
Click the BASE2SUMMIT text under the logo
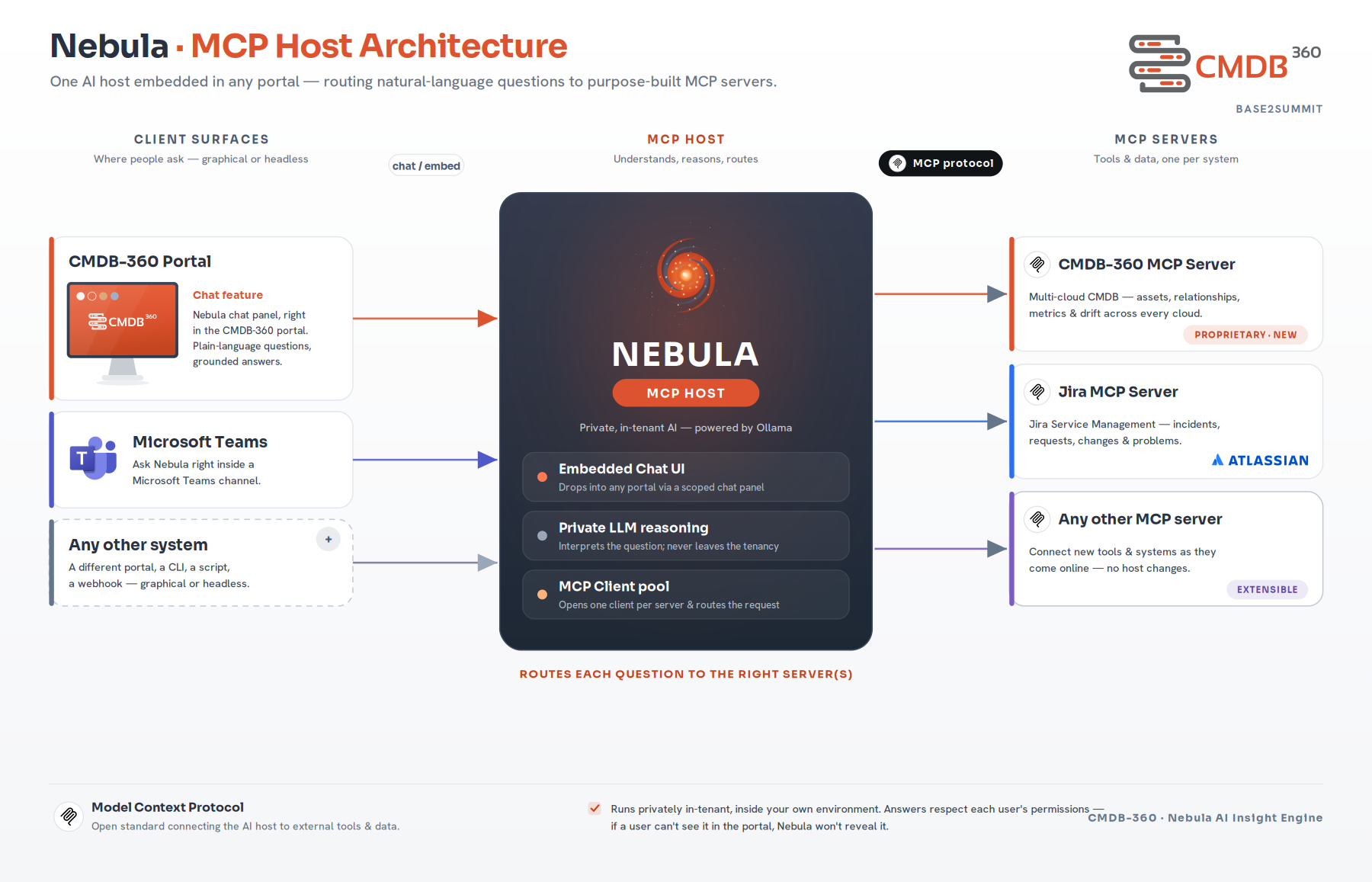(1279, 109)
